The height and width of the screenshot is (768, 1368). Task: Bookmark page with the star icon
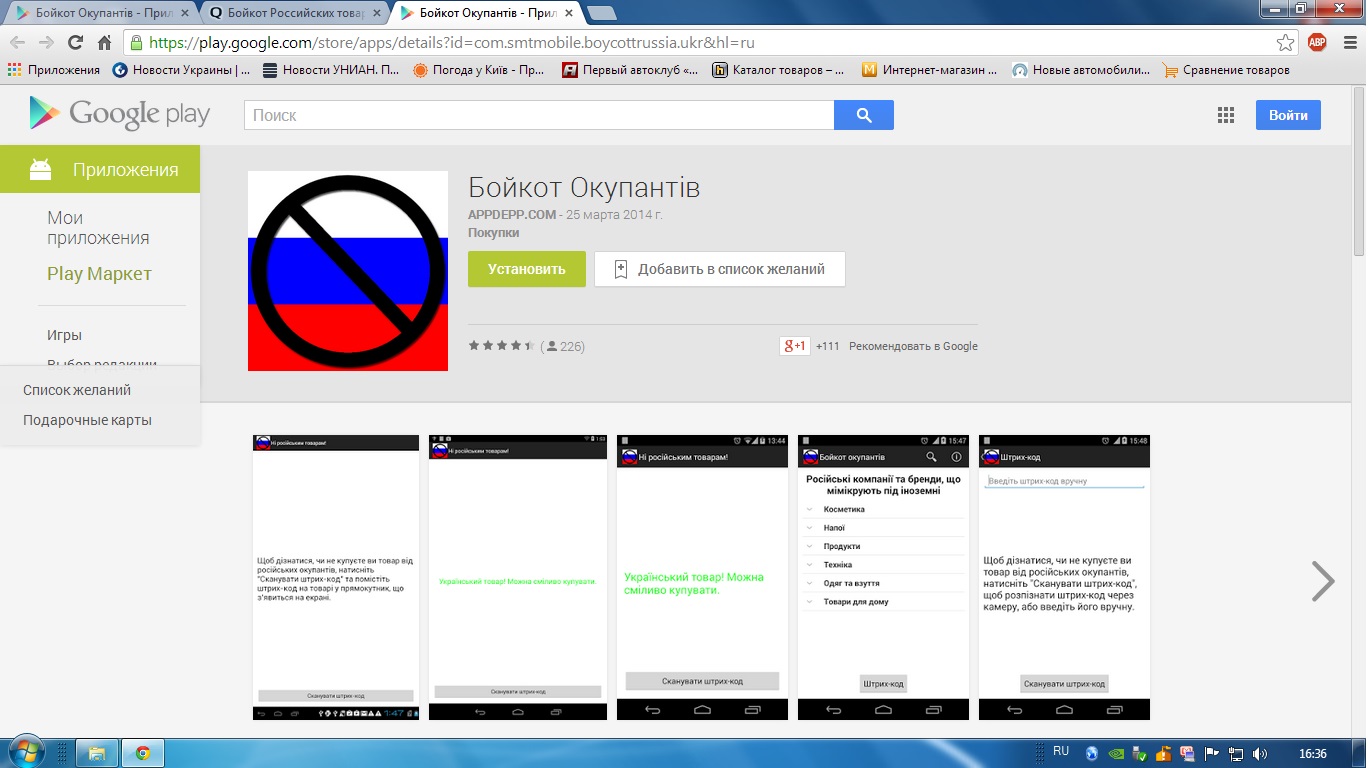coord(1285,42)
